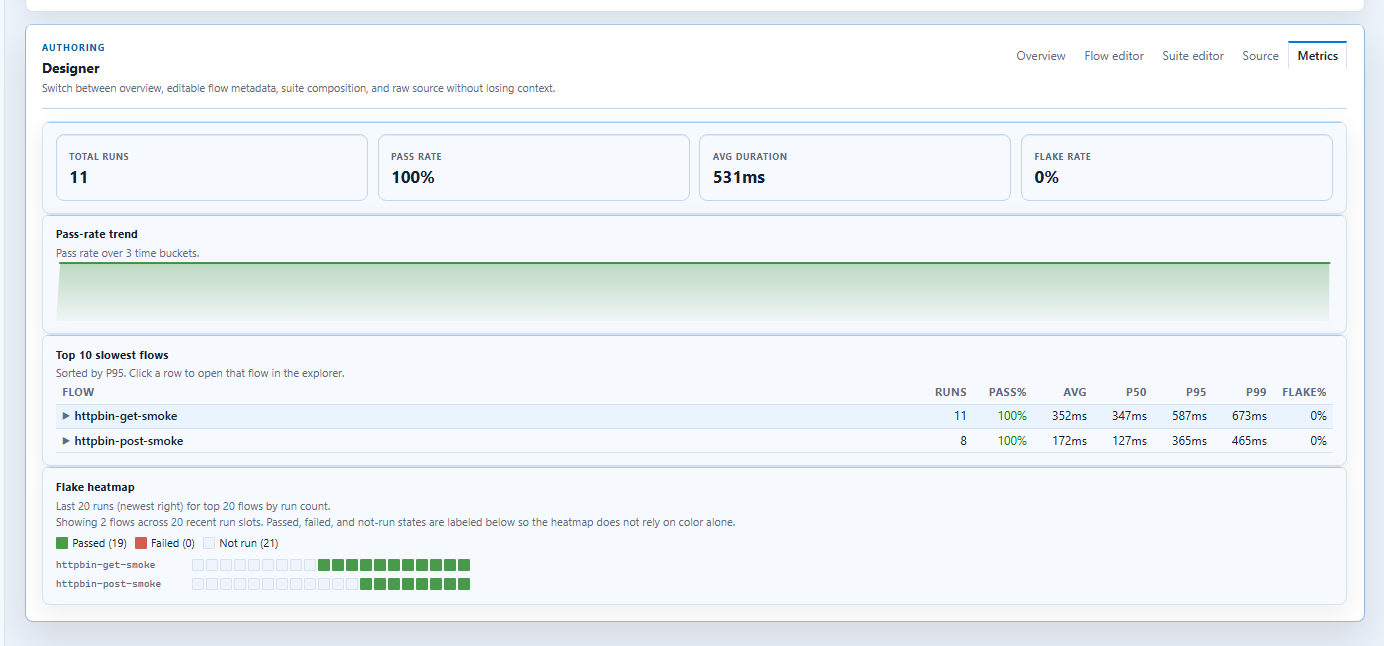Click the PASS% column header

point(1008,392)
